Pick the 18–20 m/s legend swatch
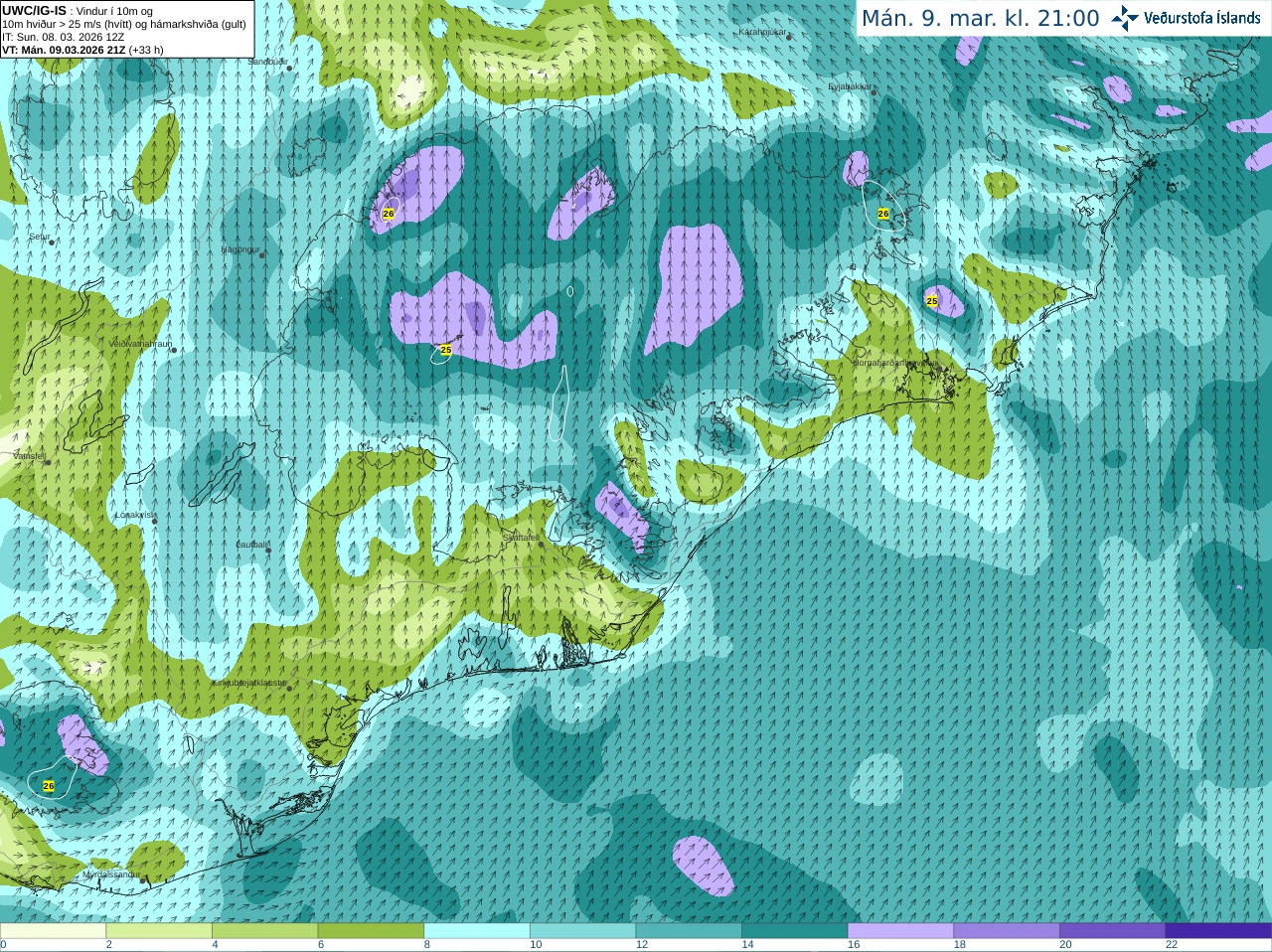 [x=1007, y=931]
